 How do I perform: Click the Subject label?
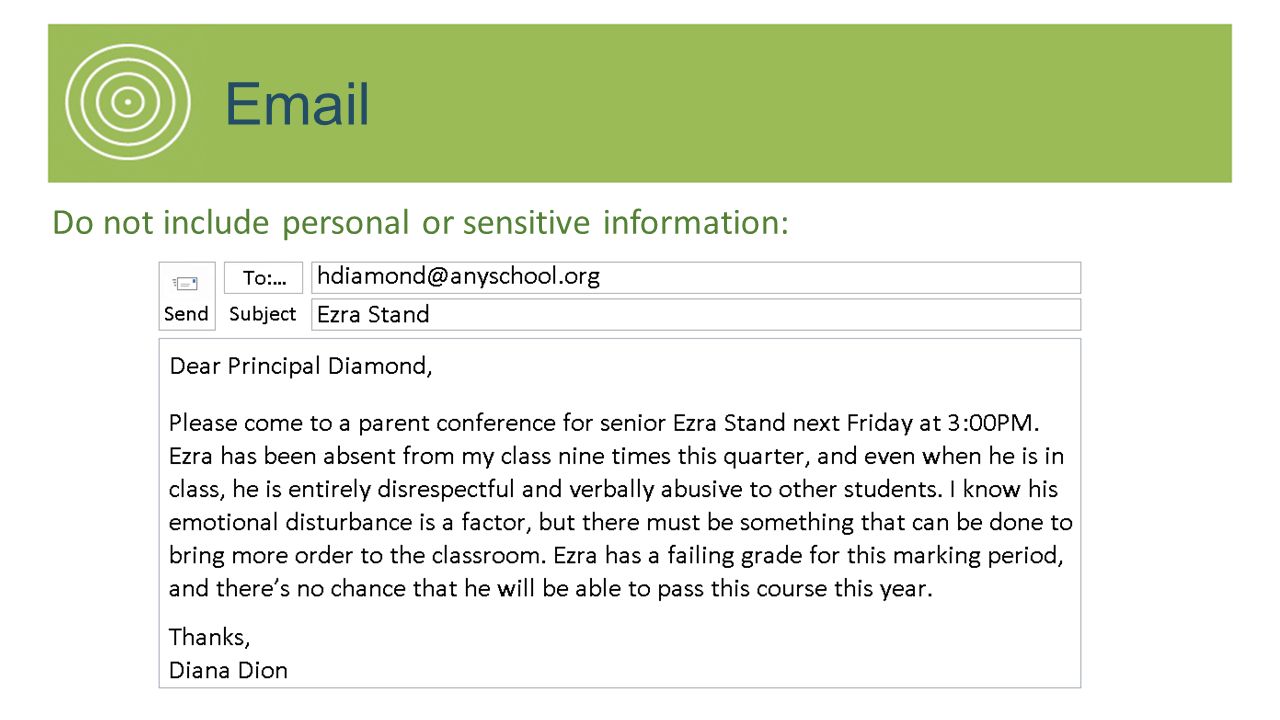tap(262, 313)
